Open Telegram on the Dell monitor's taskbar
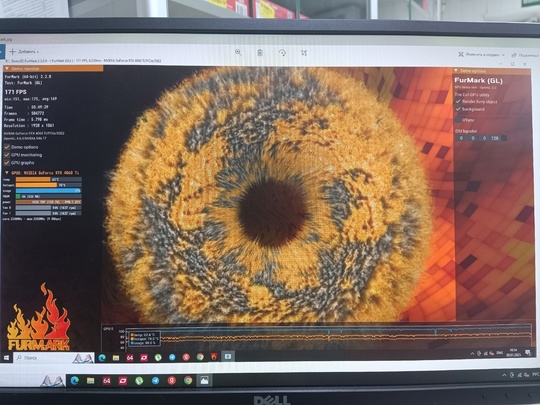Viewport: 540px width, 405px height. 155,381
